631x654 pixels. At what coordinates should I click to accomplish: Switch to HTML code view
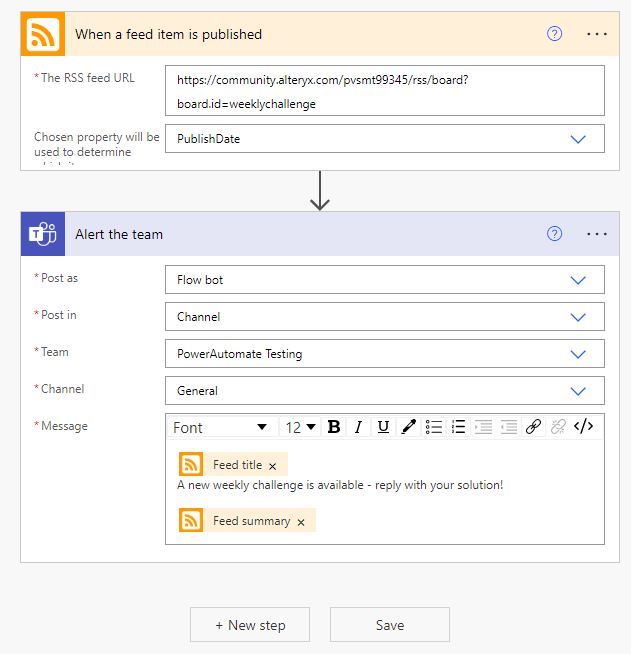583,427
